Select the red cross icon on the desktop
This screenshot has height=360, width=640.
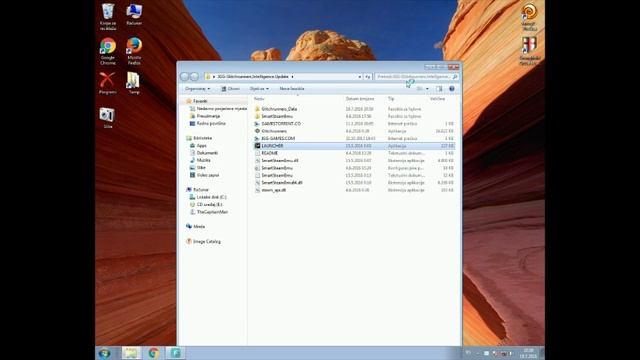click(529, 51)
